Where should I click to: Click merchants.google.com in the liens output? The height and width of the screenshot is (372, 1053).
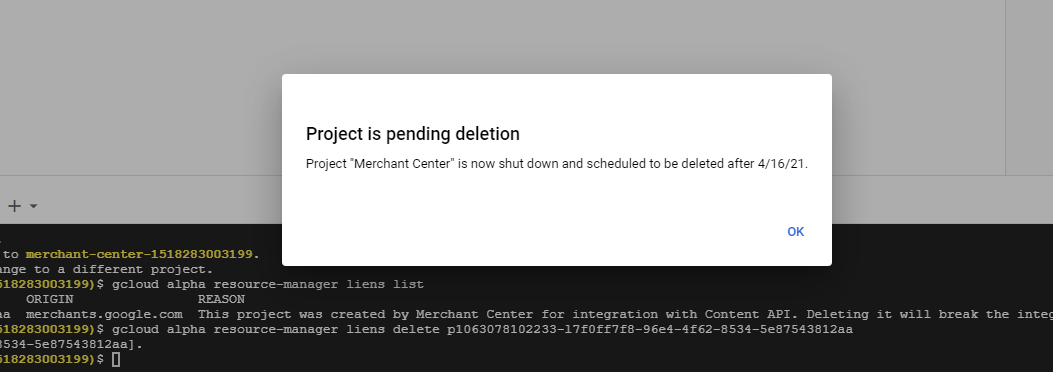point(104,314)
